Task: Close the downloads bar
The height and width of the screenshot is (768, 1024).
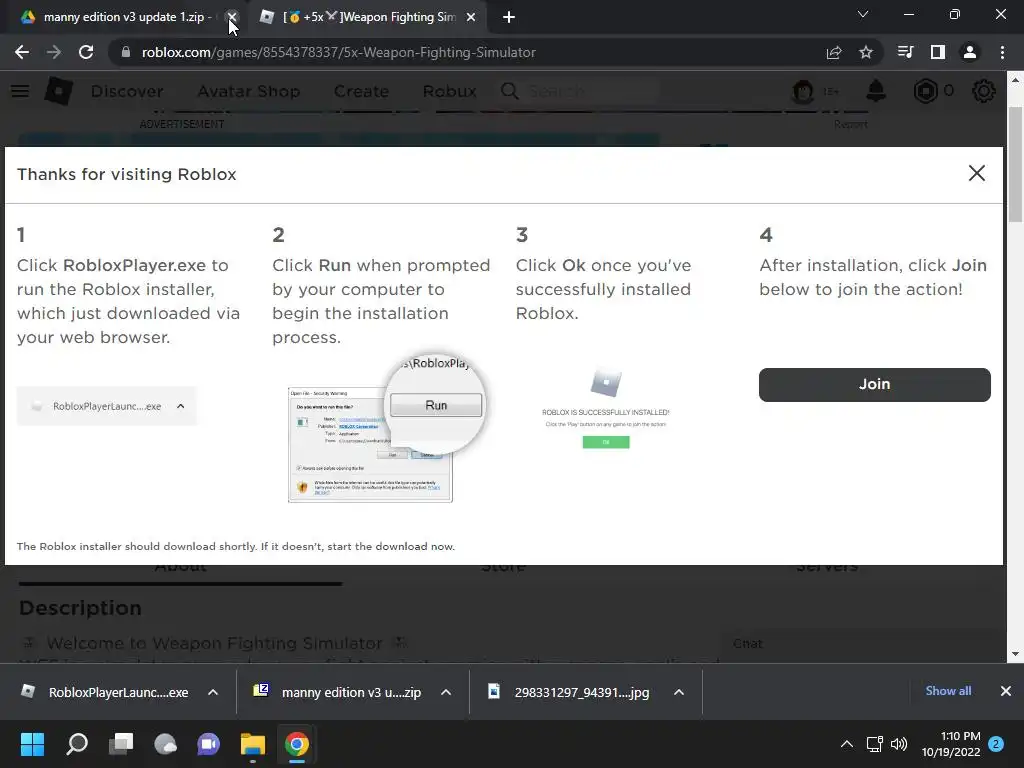Action: tap(1006, 691)
